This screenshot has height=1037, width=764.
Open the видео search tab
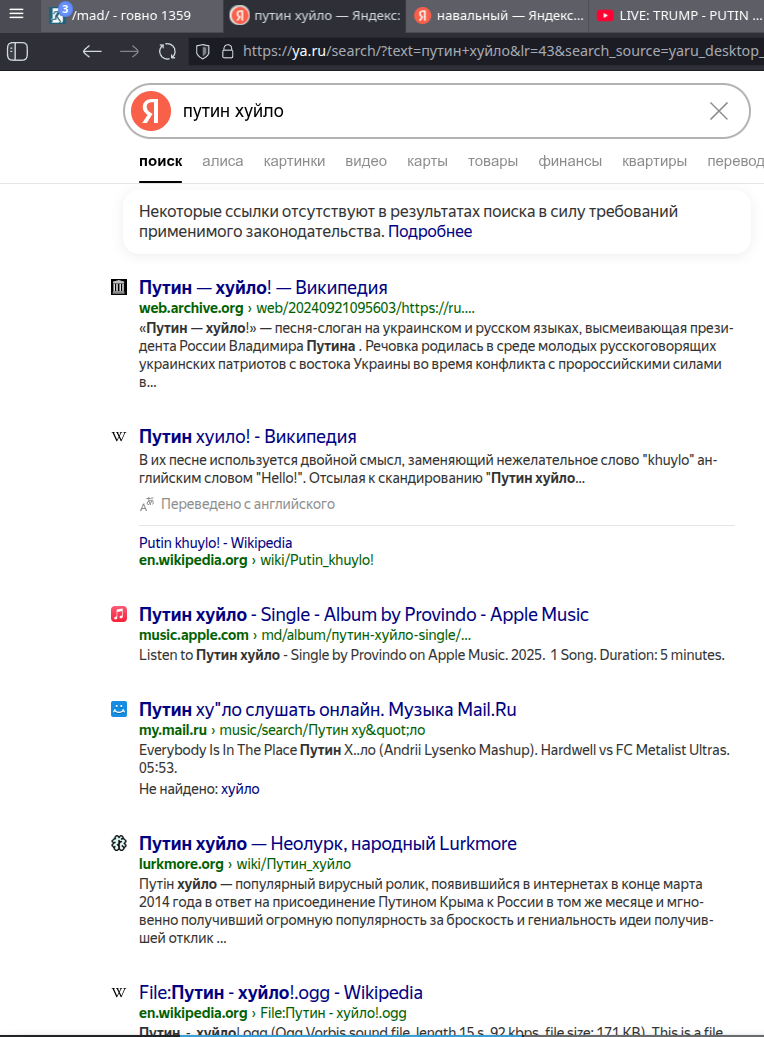366,161
